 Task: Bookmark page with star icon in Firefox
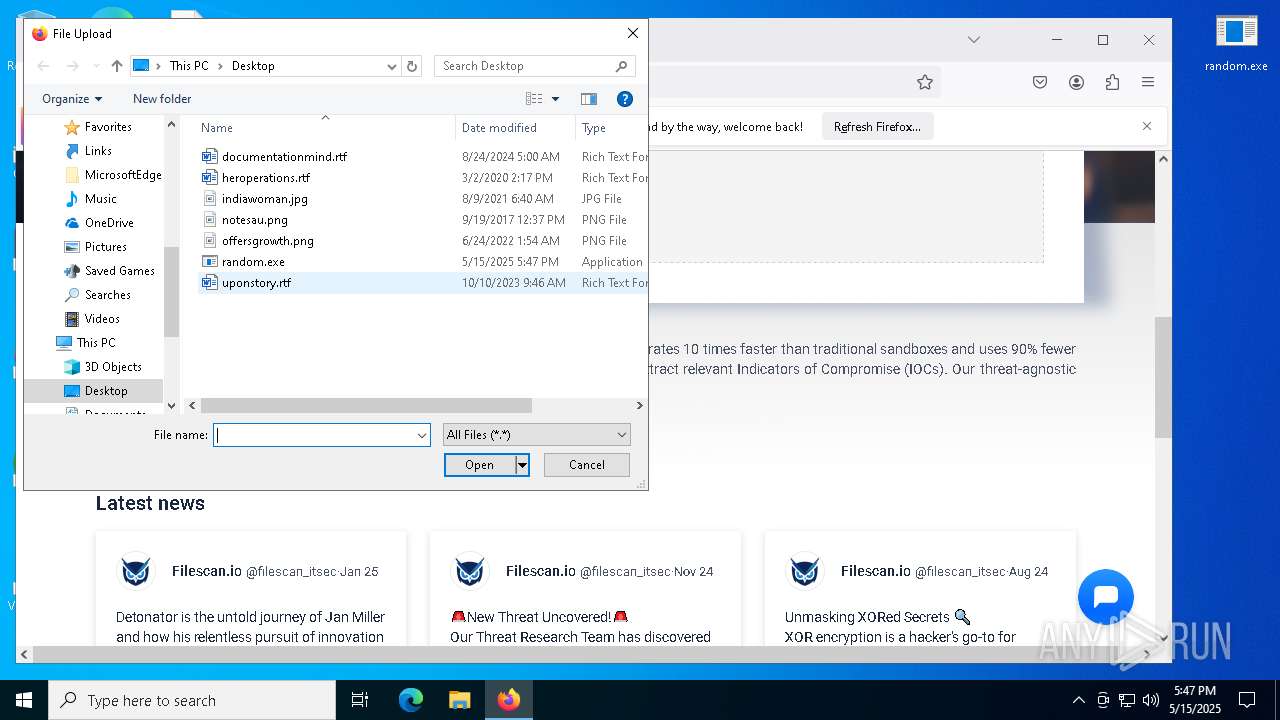(925, 82)
